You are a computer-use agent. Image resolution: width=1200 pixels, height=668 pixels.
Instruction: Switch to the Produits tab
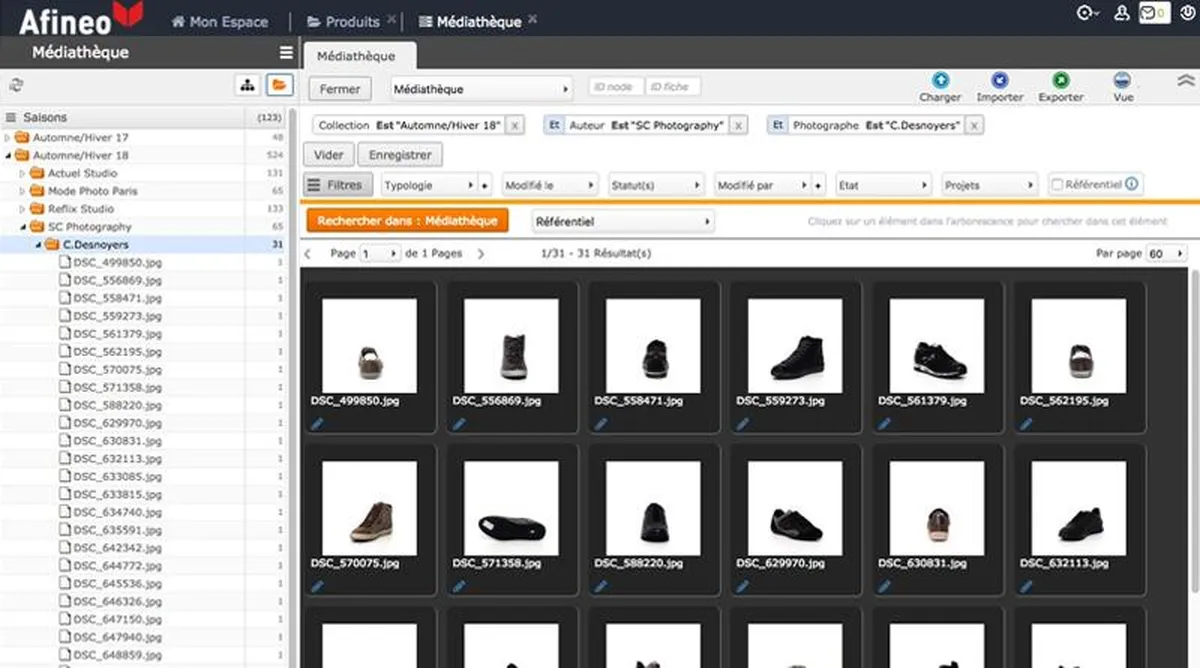pyautogui.click(x=344, y=21)
